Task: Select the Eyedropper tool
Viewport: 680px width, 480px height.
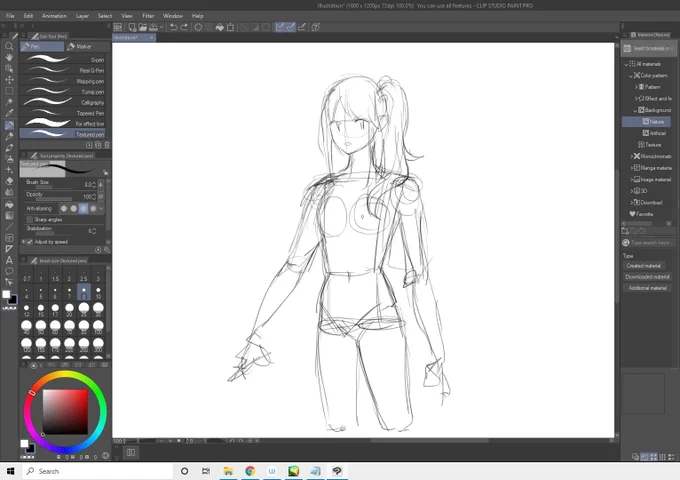Action: coord(9,114)
